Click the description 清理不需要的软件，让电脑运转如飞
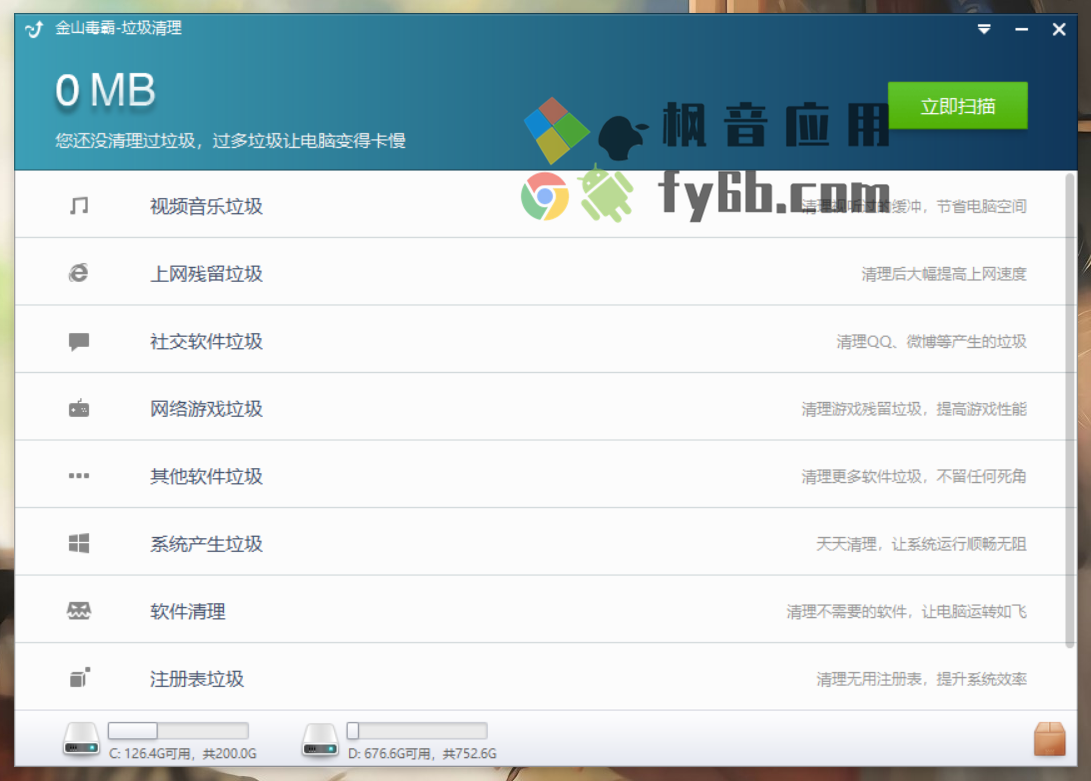 click(x=907, y=612)
